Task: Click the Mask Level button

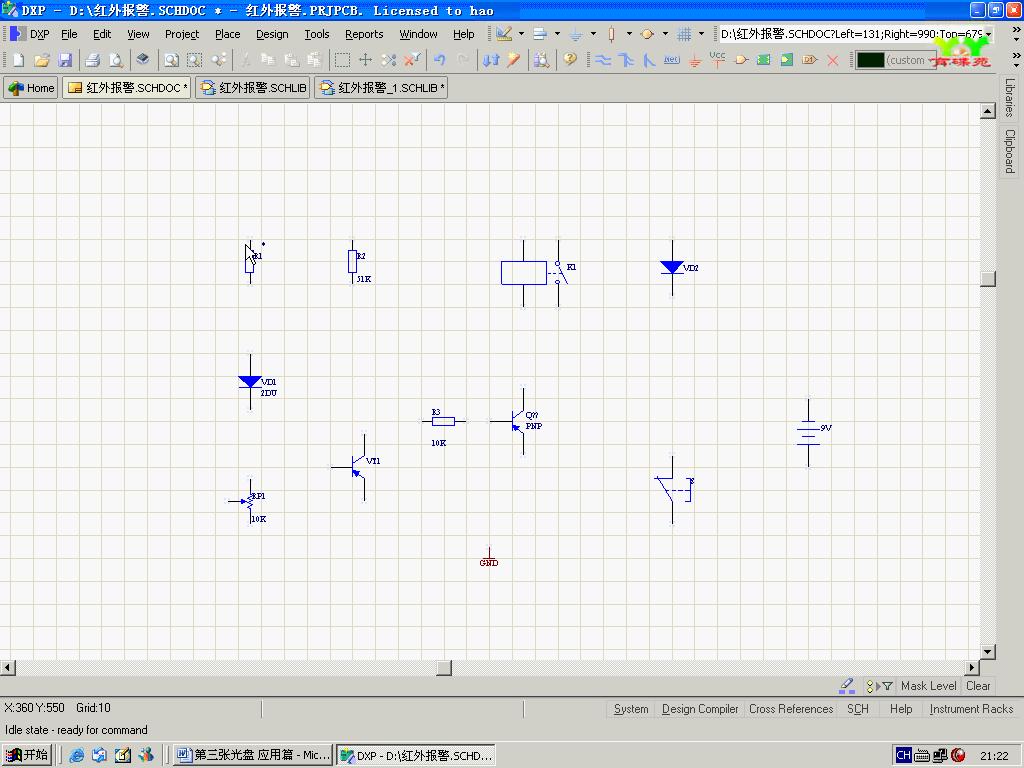Action: (x=928, y=686)
